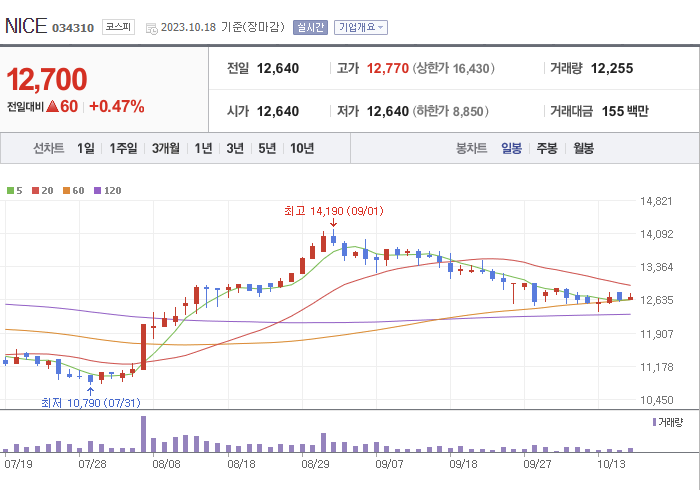Click the purple 거래량 legend marker
Viewport: 700px width, 490px height.
click(x=654, y=422)
